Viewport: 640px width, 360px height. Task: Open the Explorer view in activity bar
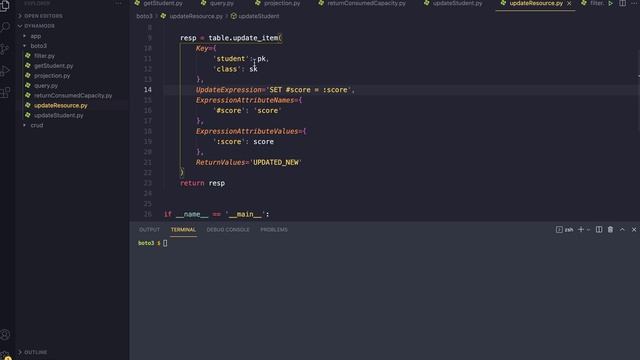click(x=4, y=6)
